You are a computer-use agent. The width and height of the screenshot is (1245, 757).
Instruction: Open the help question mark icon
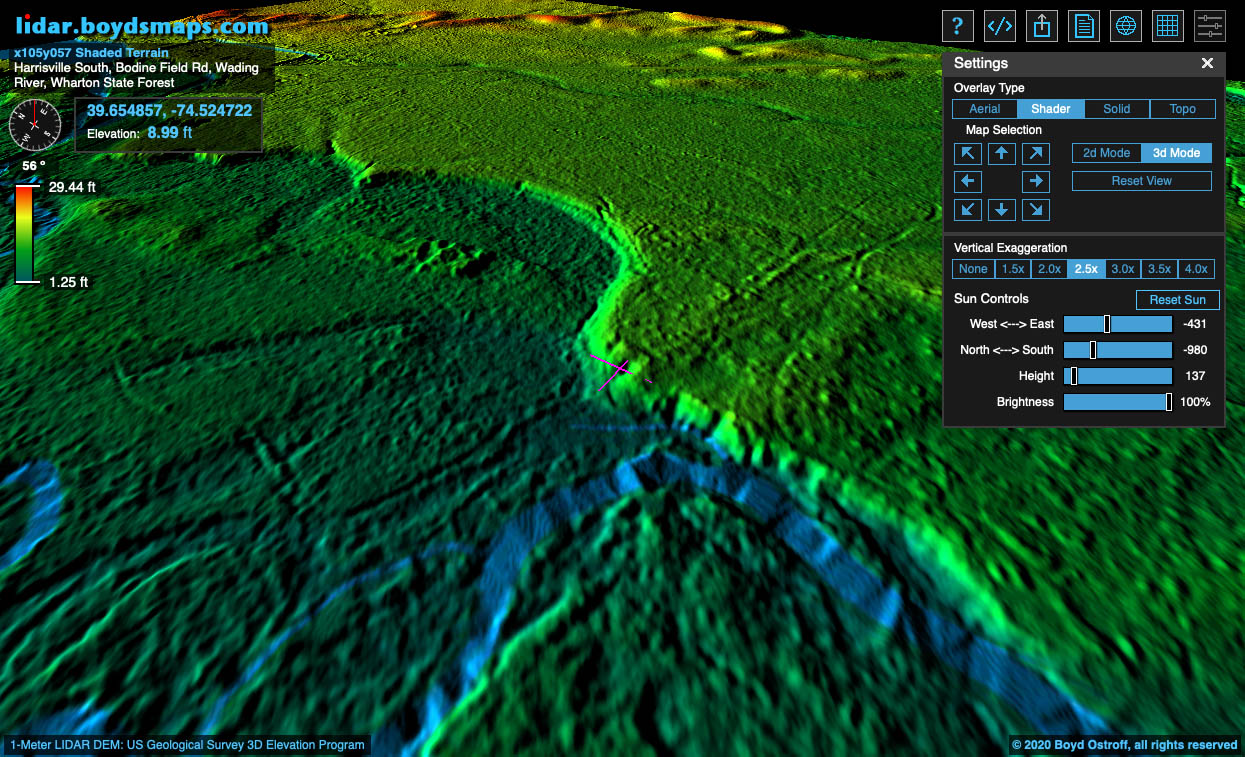coord(958,26)
